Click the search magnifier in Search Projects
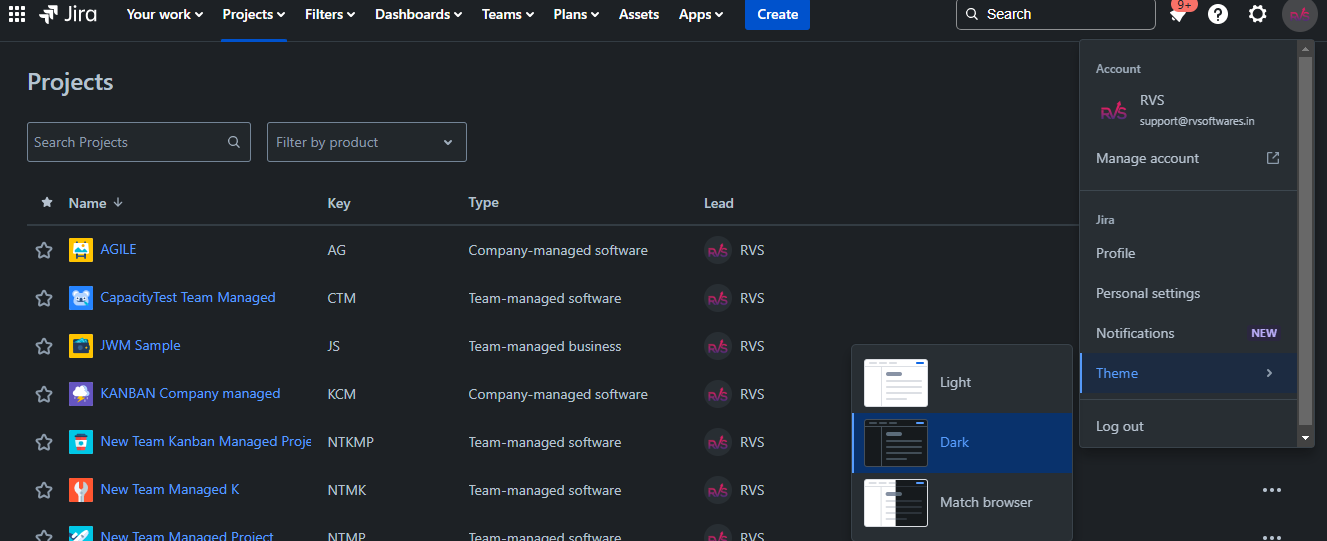The width and height of the screenshot is (1327, 541). (234, 142)
